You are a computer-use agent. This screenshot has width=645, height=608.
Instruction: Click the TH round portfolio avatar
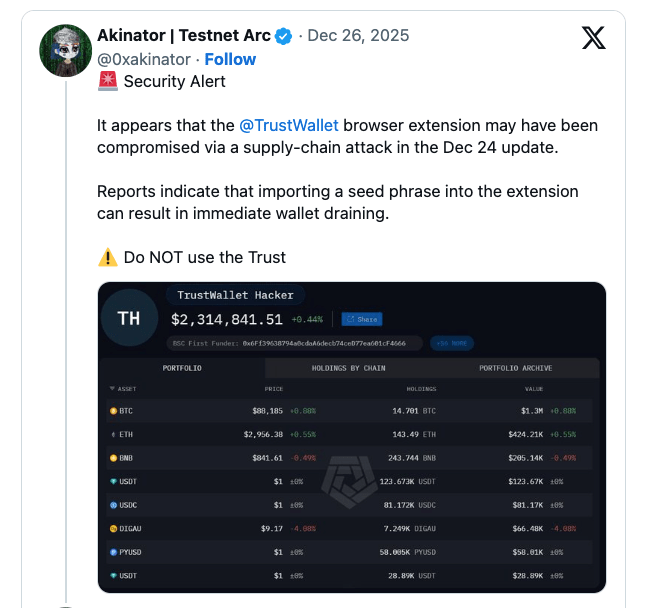click(129, 318)
